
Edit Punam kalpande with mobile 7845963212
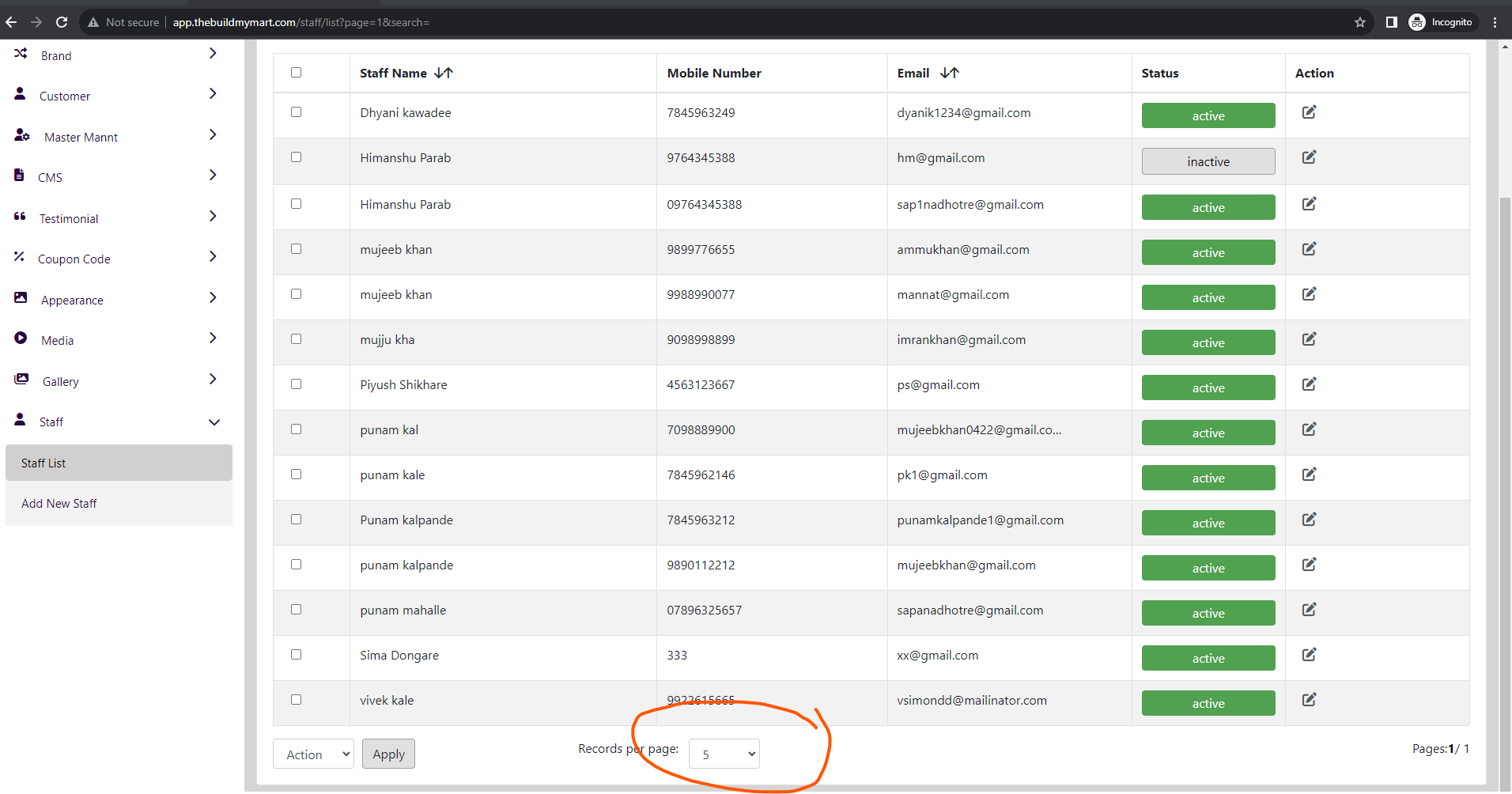click(x=1309, y=520)
